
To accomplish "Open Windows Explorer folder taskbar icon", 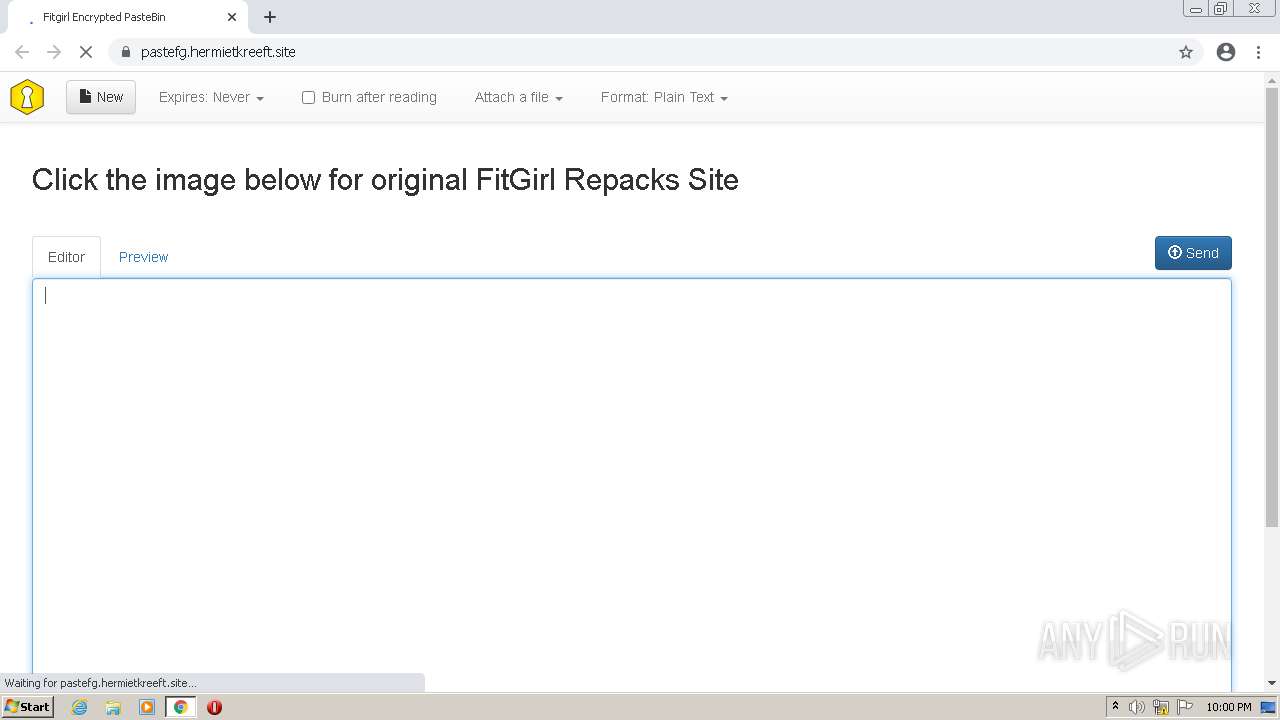I will 113,707.
